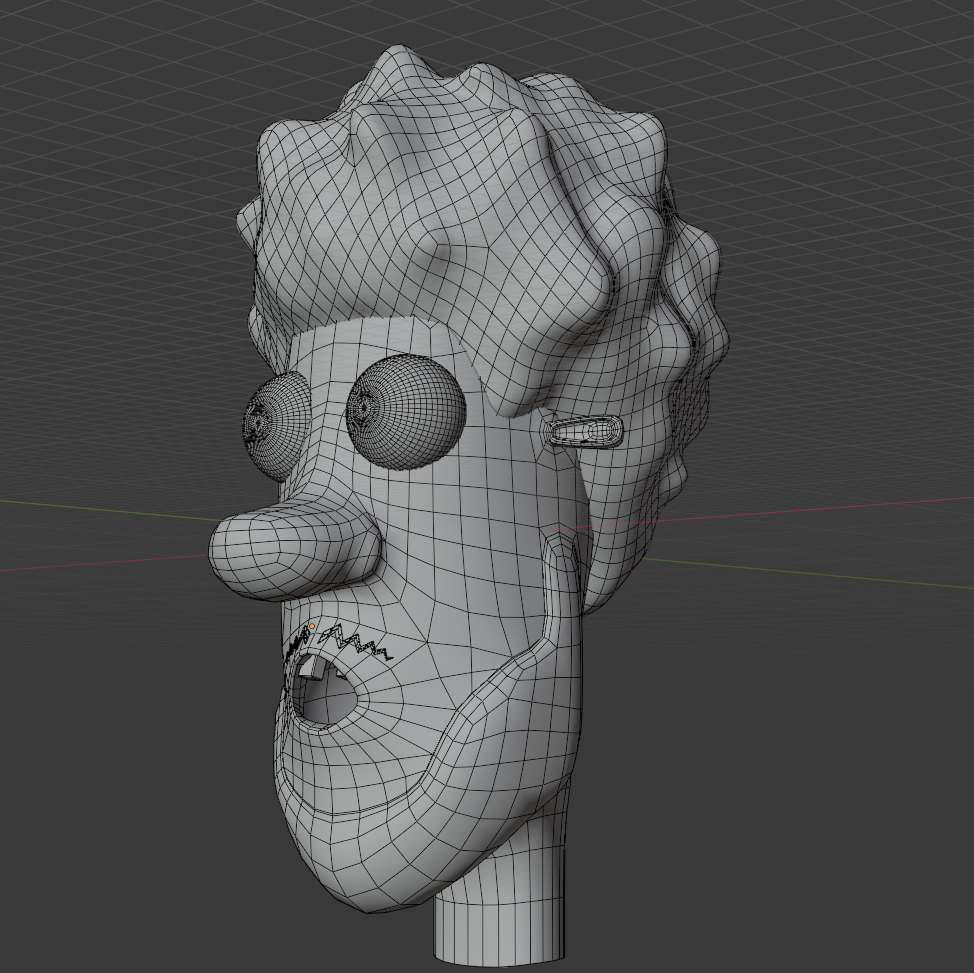Click the green Y axis line on the left

(100, 508)
